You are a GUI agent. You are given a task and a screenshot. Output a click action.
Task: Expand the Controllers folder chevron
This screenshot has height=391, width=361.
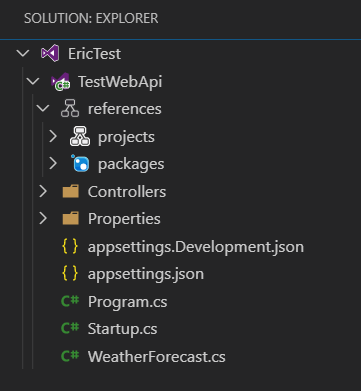[x=43, y=191]
